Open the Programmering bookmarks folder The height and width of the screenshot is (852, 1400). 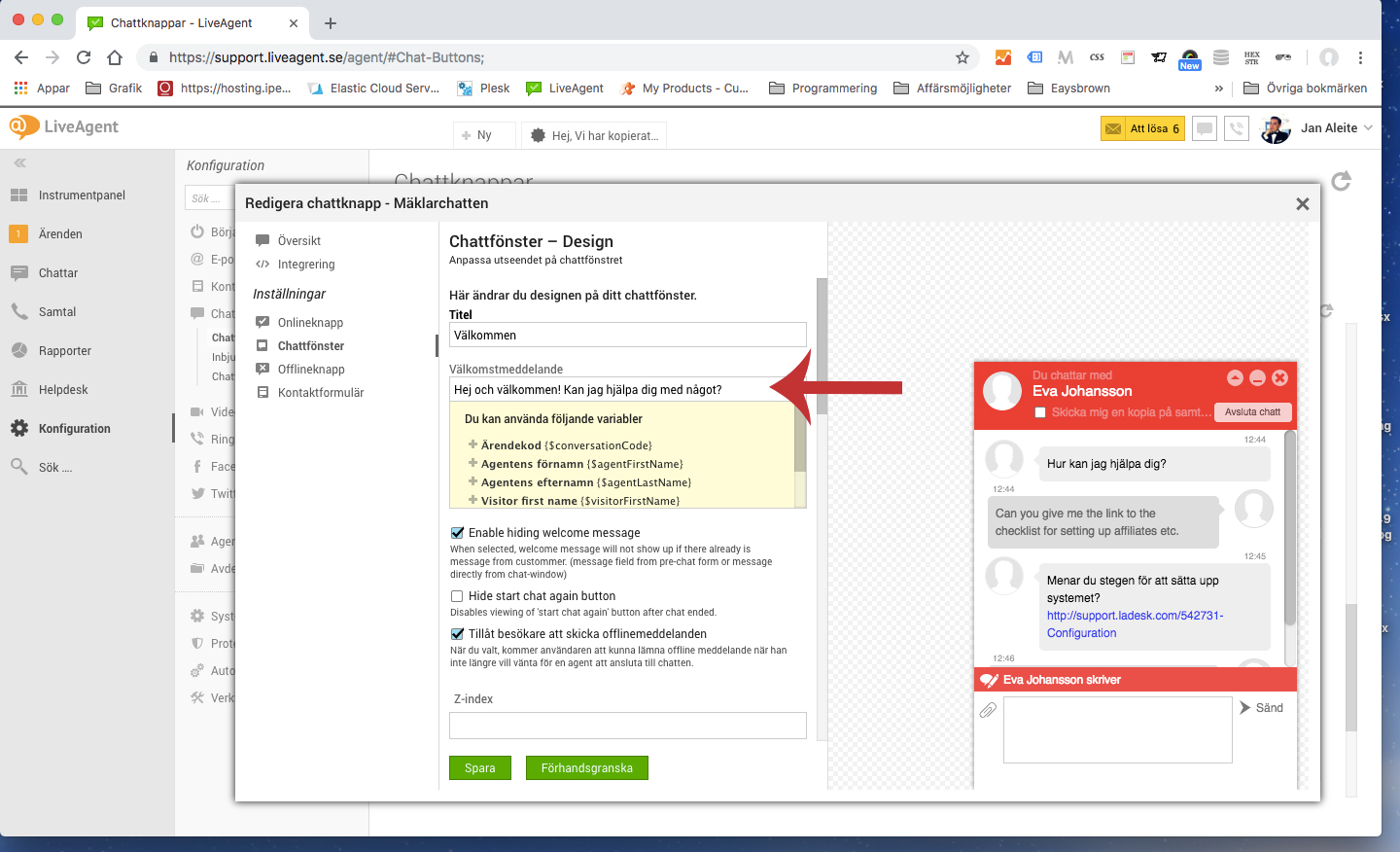823,89
